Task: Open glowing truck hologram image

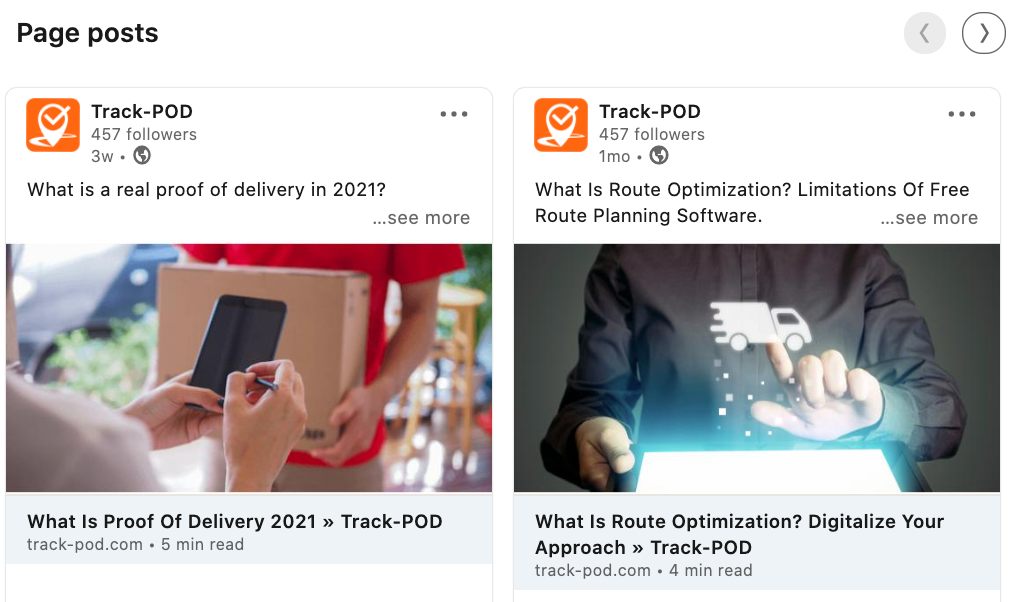Action: pyautogui.click(x=757, y=368)
